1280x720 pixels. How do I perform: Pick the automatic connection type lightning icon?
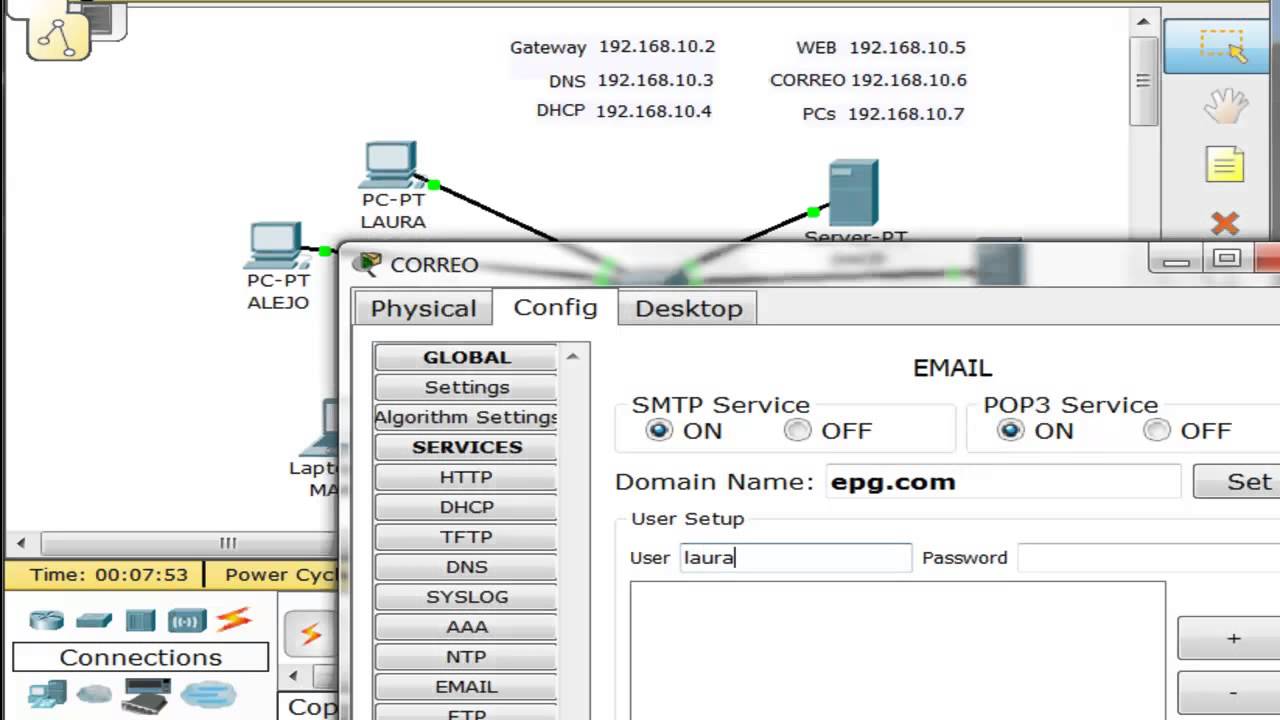pos(311,634)
